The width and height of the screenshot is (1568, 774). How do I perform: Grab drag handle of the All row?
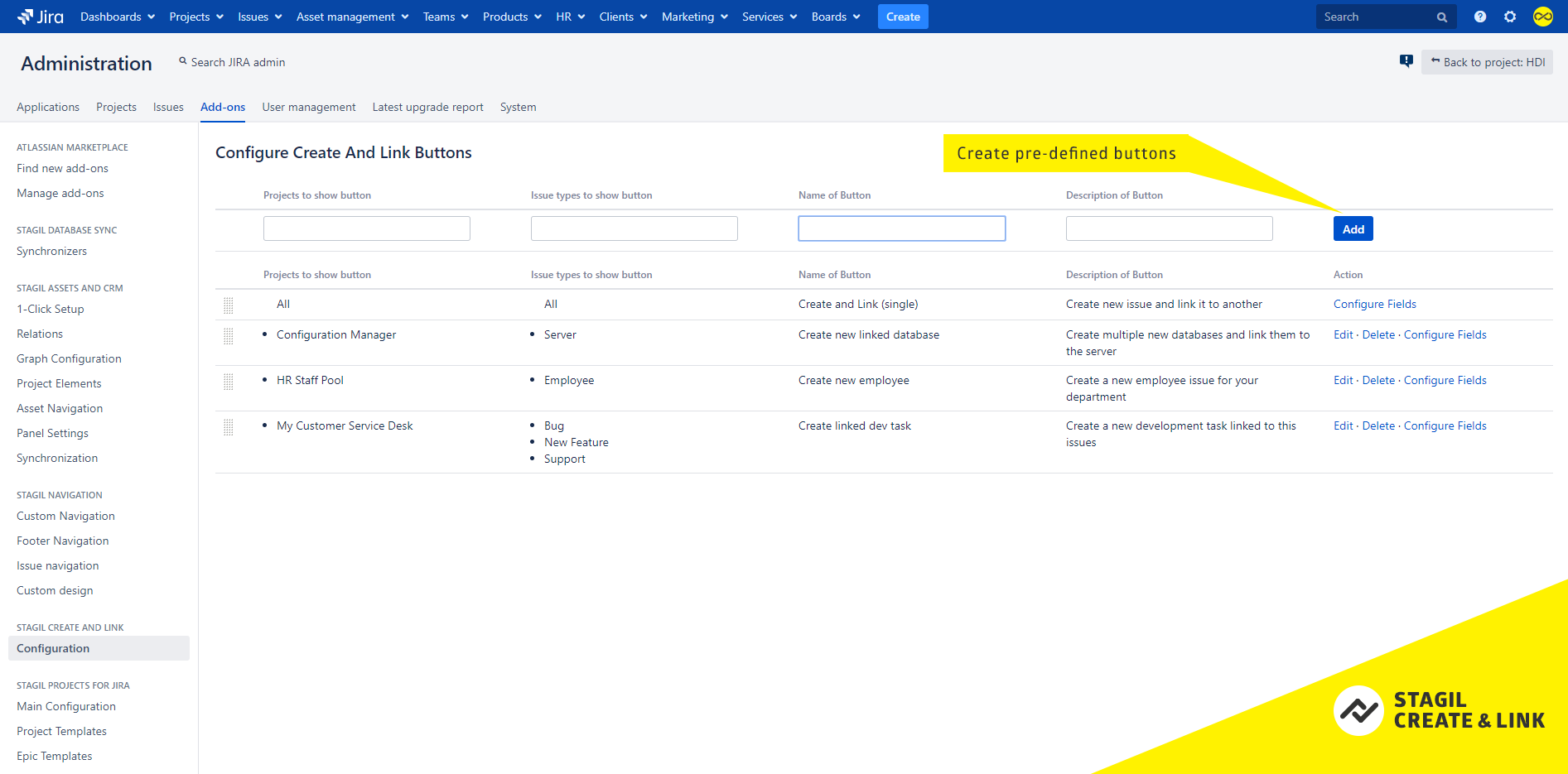point(229,305)
